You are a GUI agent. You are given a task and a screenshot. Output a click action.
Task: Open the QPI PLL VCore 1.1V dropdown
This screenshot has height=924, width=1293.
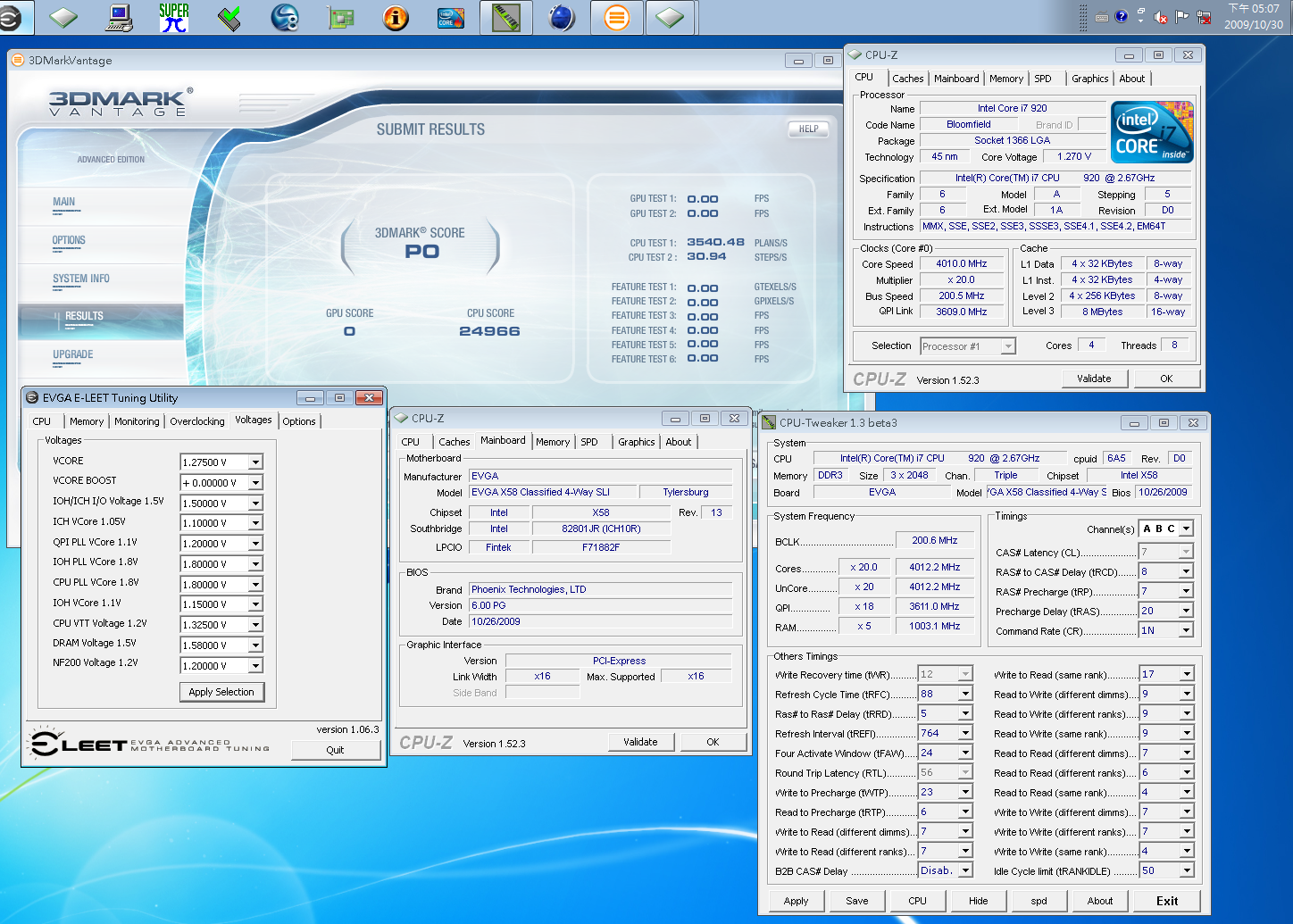tap(255, 544)
